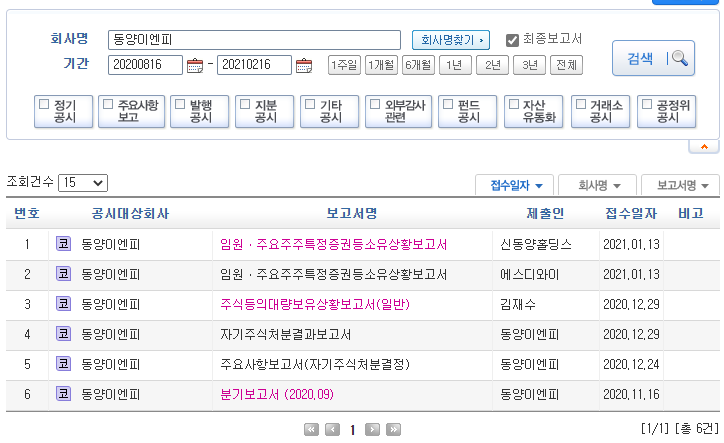The width and height of the screenshot is (724, 443).
Task: Check the 기타공시 checkbox
Action: point(310,104)
